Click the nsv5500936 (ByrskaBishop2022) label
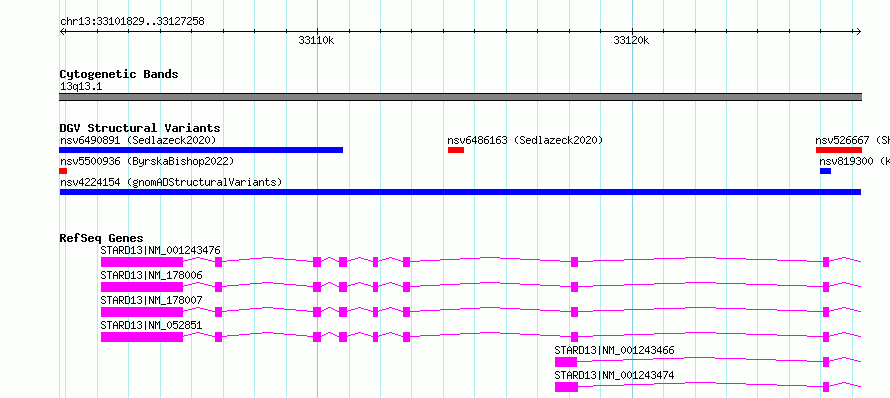Viewport: 890px width, 398px height. pos(147,162)
